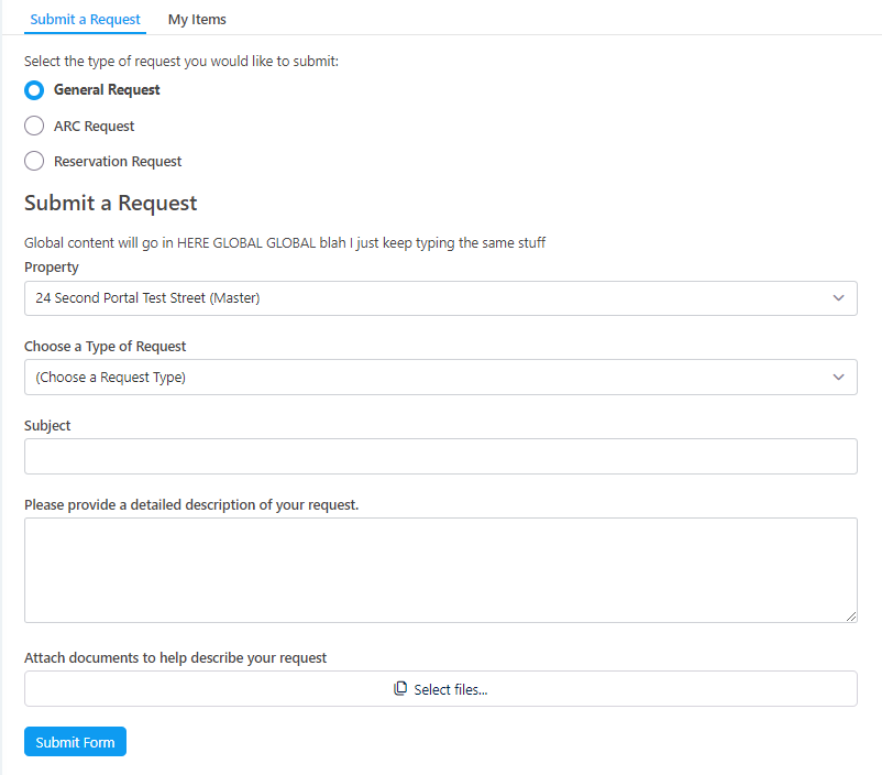
Task: Click the Submit Form button
Action: pyautogui.click(x=75, y=742)
